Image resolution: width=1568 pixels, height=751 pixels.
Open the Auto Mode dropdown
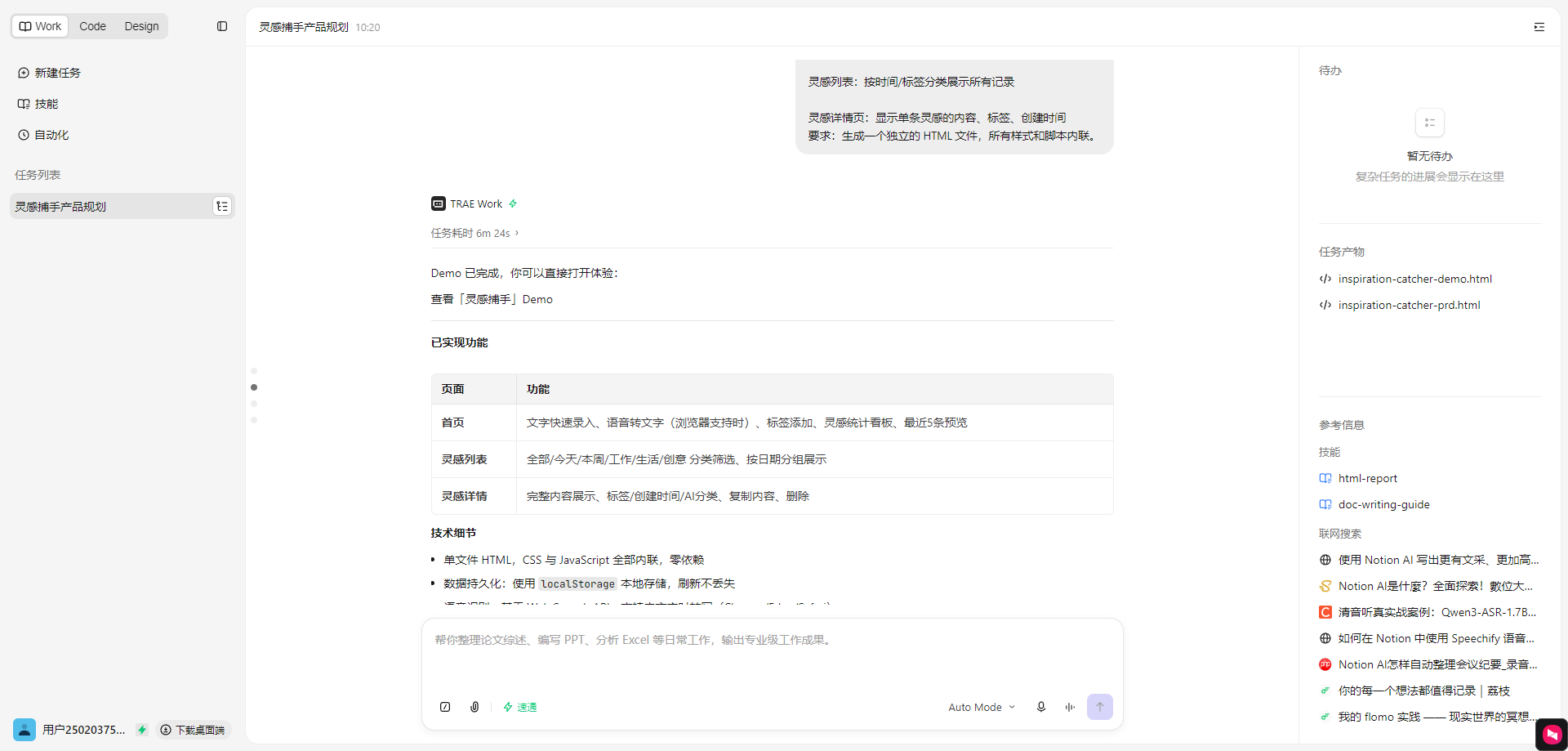coord(982,707)
